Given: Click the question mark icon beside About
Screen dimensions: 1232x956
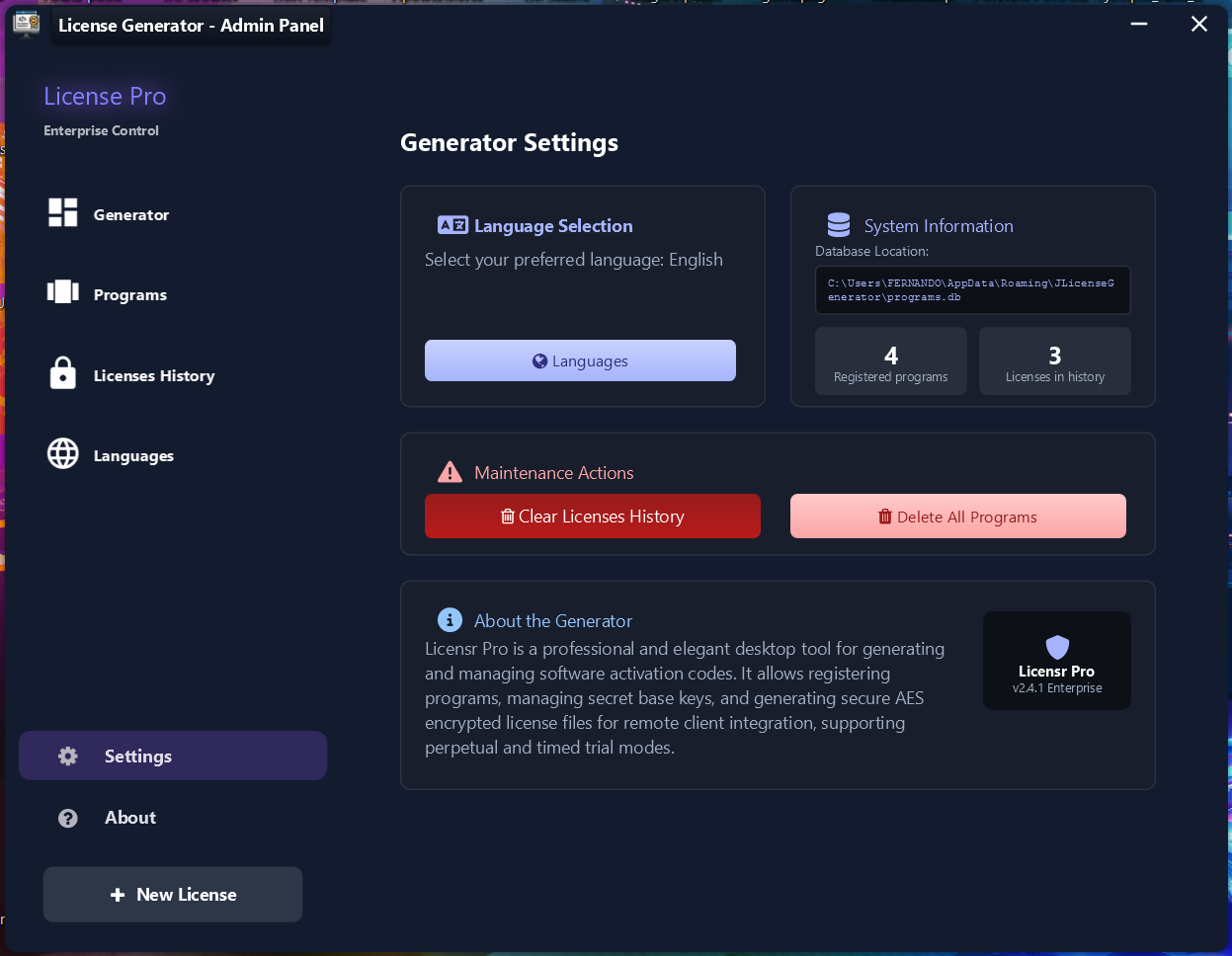Looking at the screenshot, I should click(68, 818).
